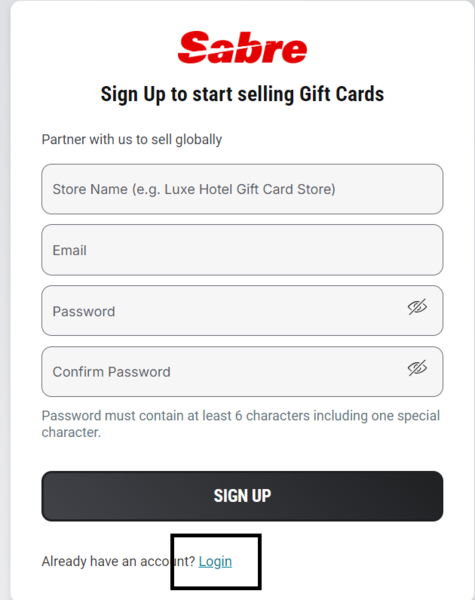Click the red Sabre brand image
This screenshot has width=475, height=600.
[242, 47]
